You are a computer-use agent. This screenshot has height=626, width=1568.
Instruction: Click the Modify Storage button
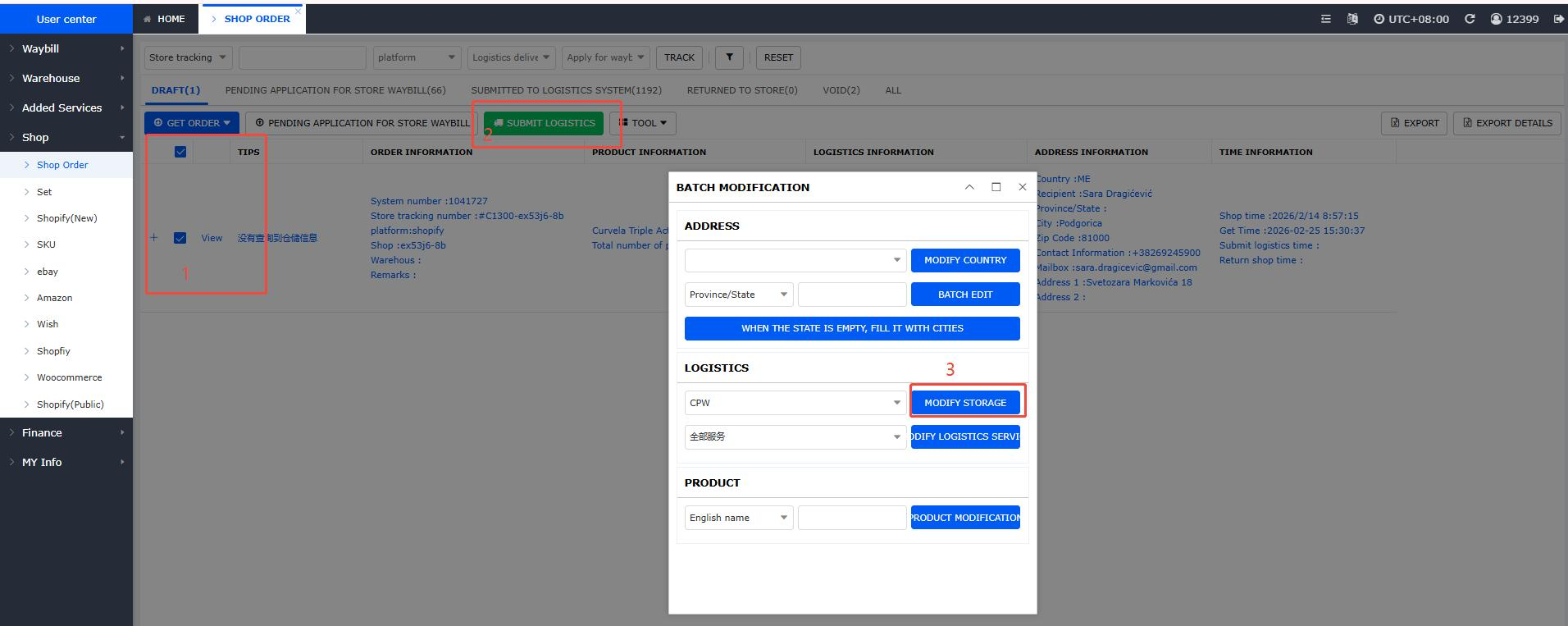tap(964, 403)
